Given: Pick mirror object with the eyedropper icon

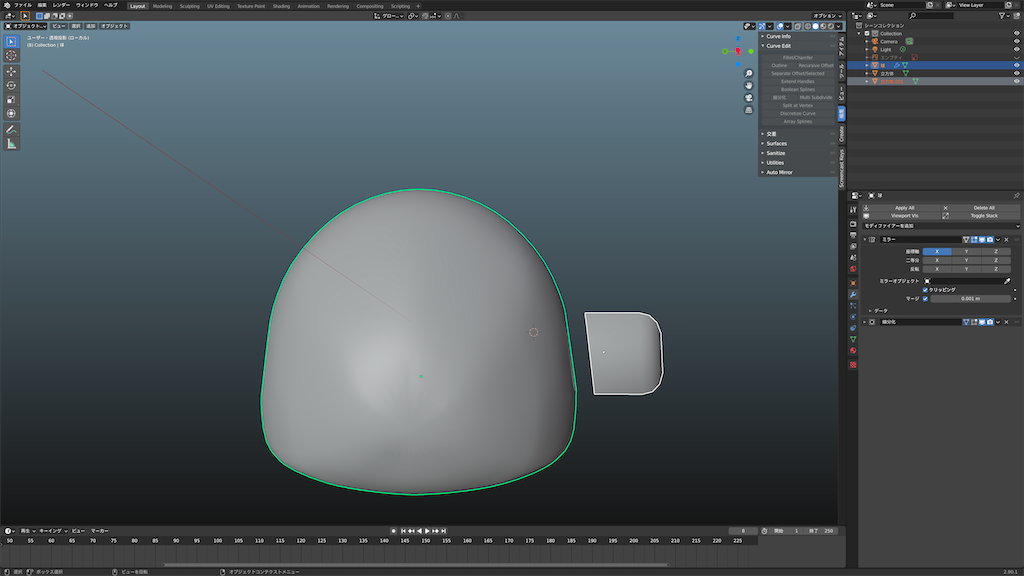Looking at the screenshot, I should click(x=1007, y=281).
